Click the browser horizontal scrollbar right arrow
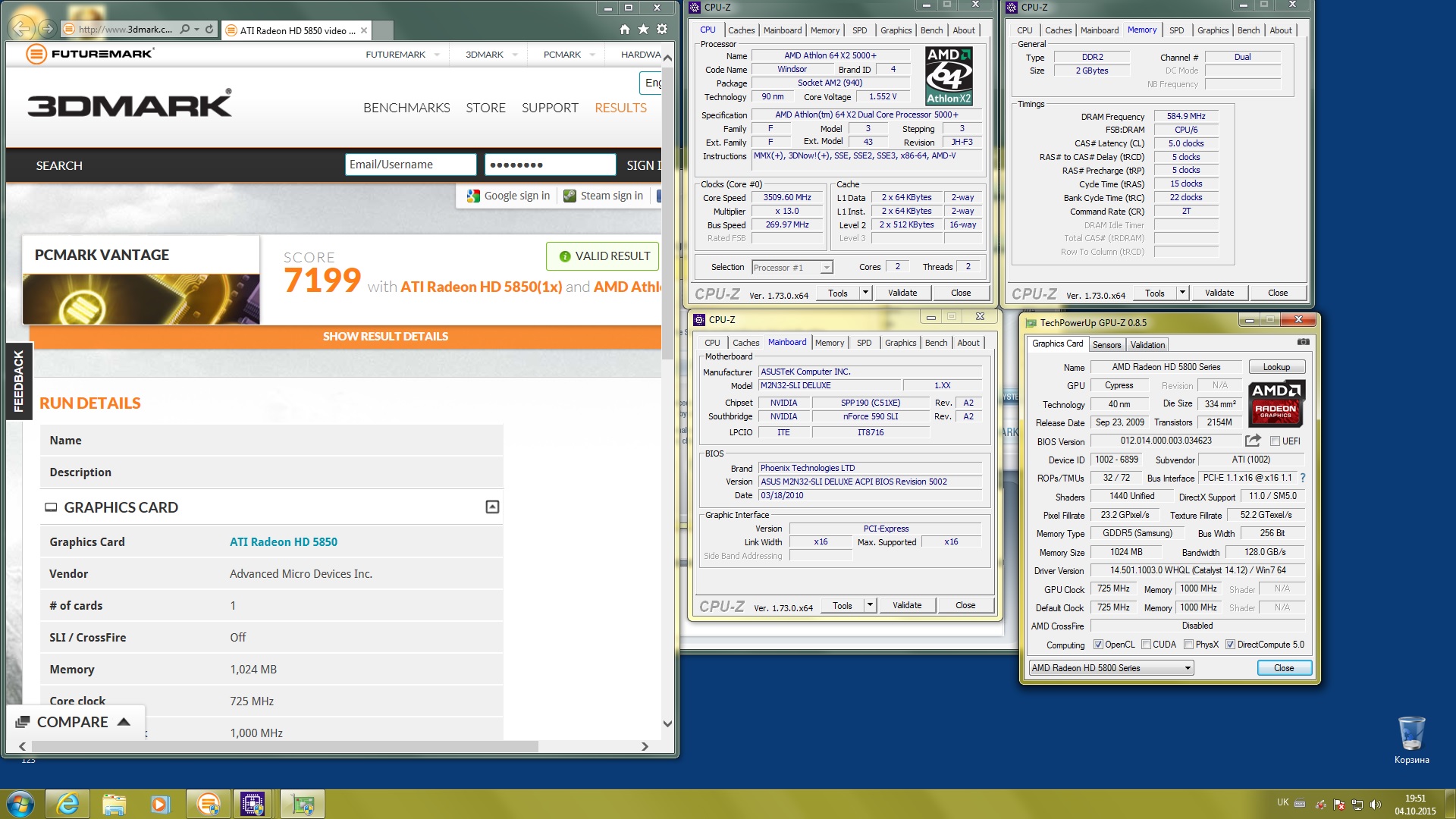This screenshot has width=1456, height=819. tap(645, 746)
